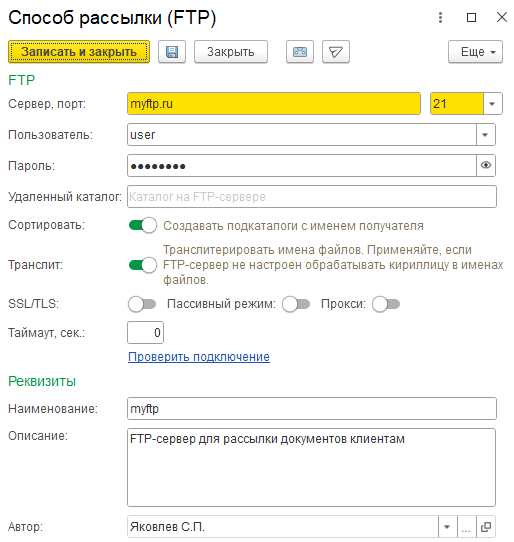Enable the Прокси switch
The width and height of the screenshot is (514, 542).
[386, 304]
